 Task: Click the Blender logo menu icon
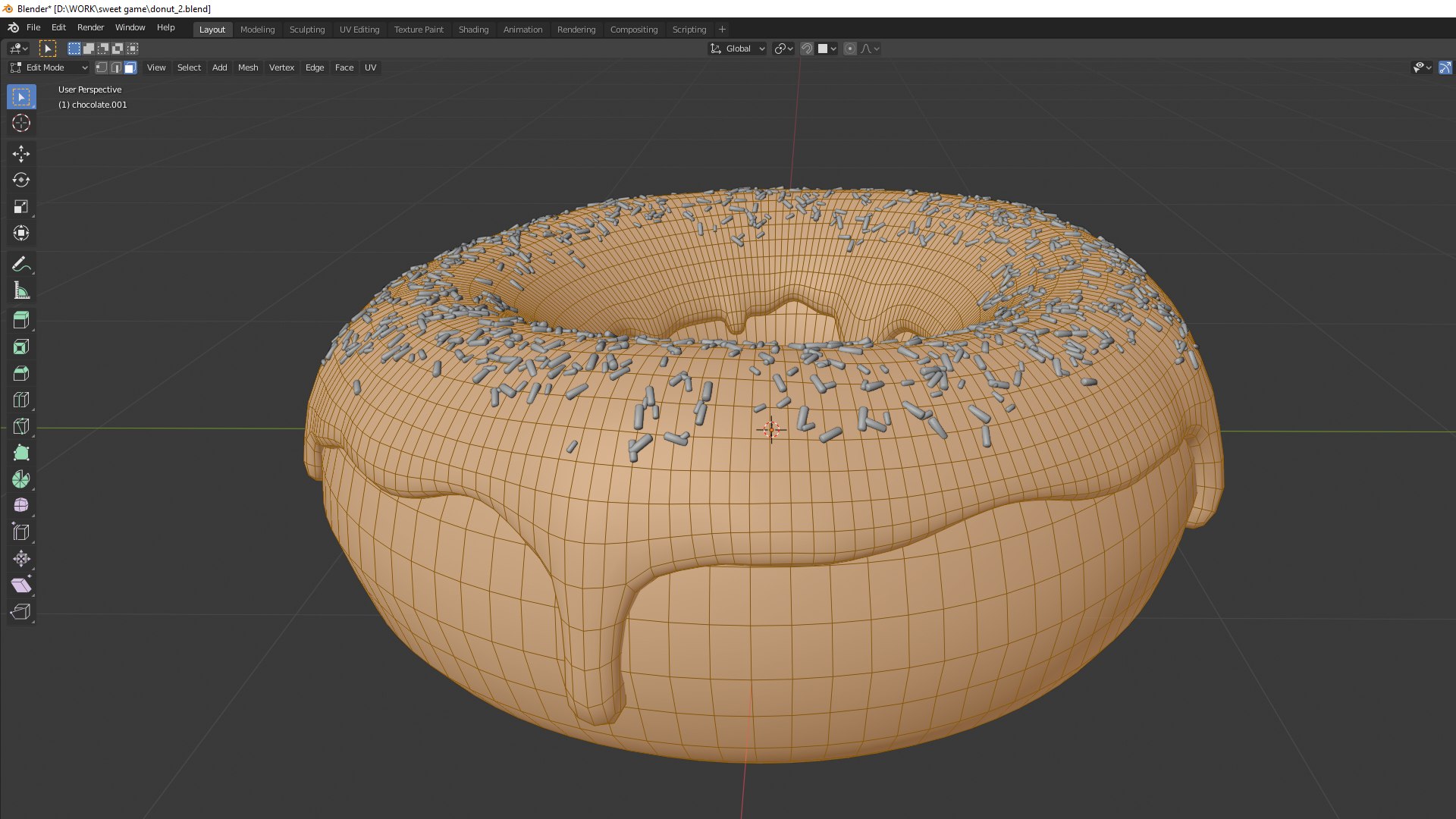13,27
